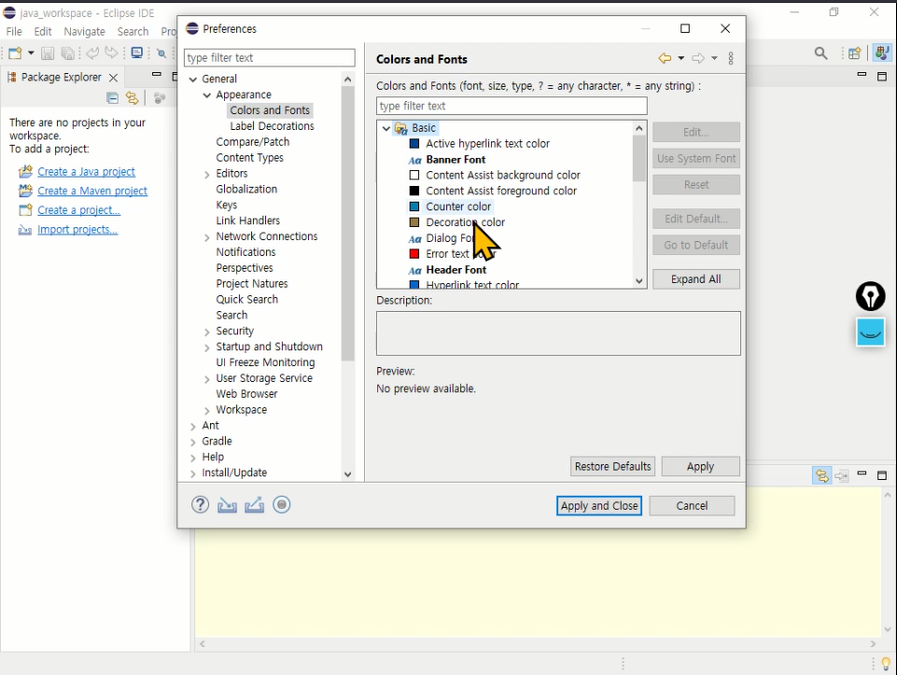This screenshot has width=897, height=675.
Task: Collapse All in Package Explorer
Action: 113,98
